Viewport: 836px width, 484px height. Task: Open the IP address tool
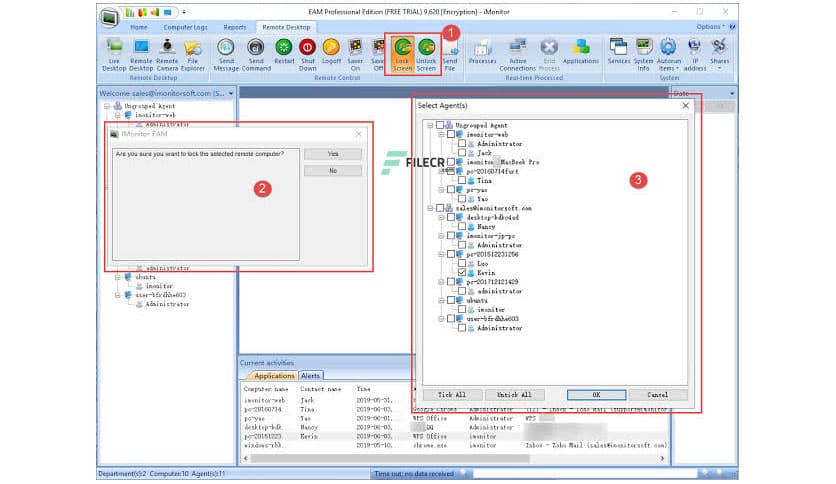[695, 55]
